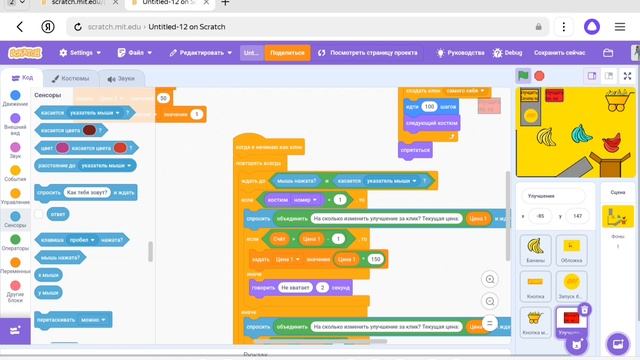Stop the project with red stop button
This screenshot has width=640, height=360.
pos(539,76)
